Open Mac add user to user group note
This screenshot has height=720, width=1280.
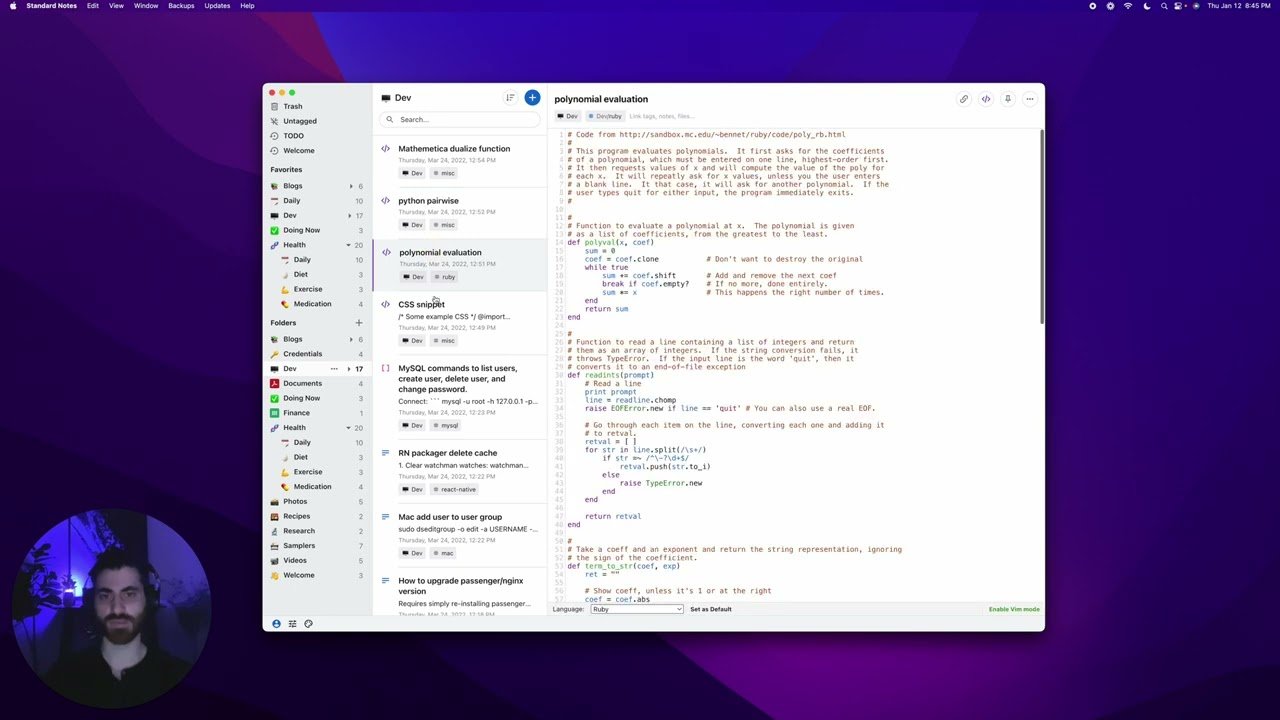pyautogui.click(x=460, y=535)
